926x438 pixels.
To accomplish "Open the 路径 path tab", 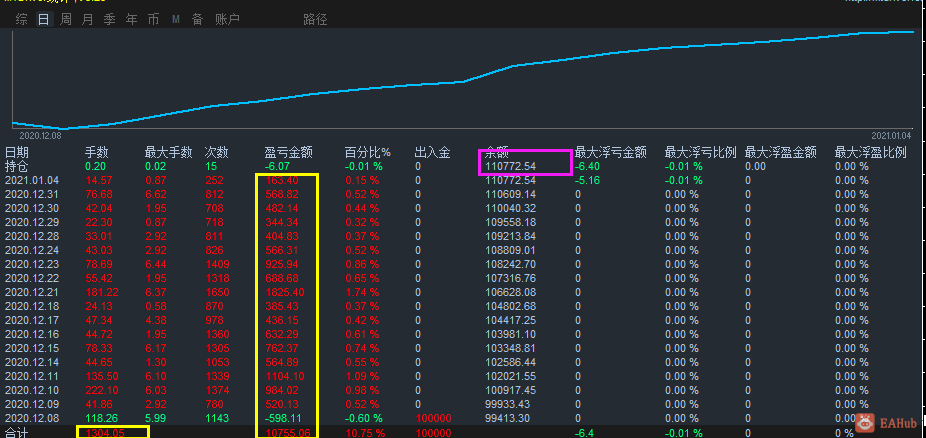I will 315,19.
